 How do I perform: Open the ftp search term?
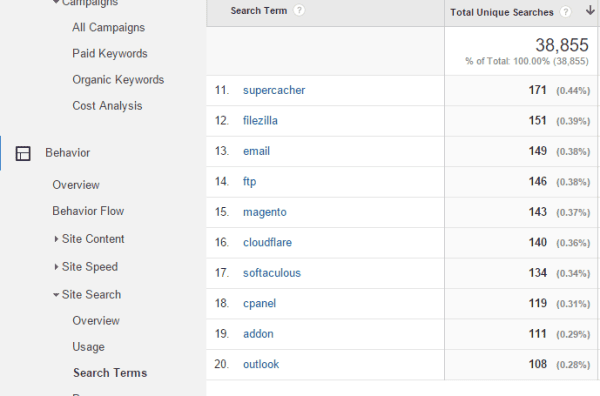[249, 181]
